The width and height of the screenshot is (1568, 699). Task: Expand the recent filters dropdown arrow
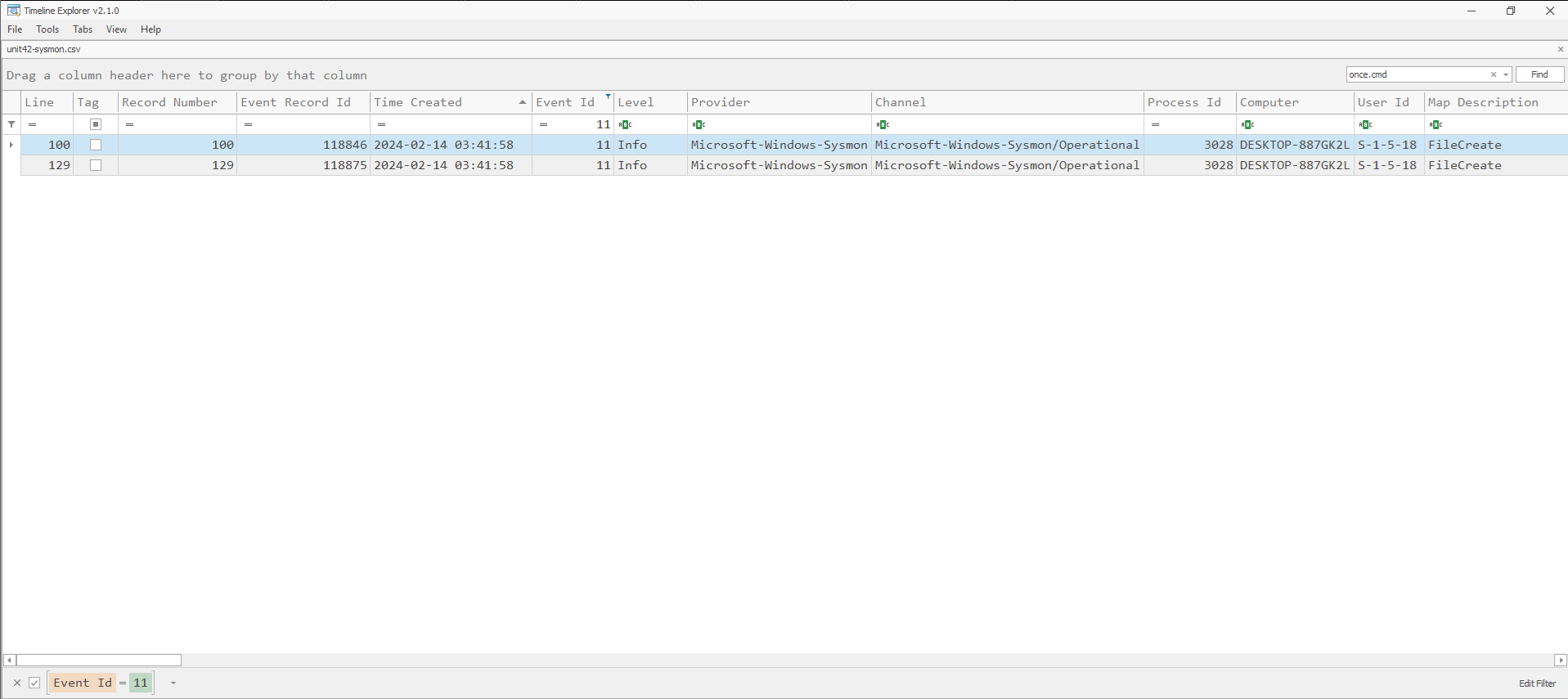click(x=173, y=683)
